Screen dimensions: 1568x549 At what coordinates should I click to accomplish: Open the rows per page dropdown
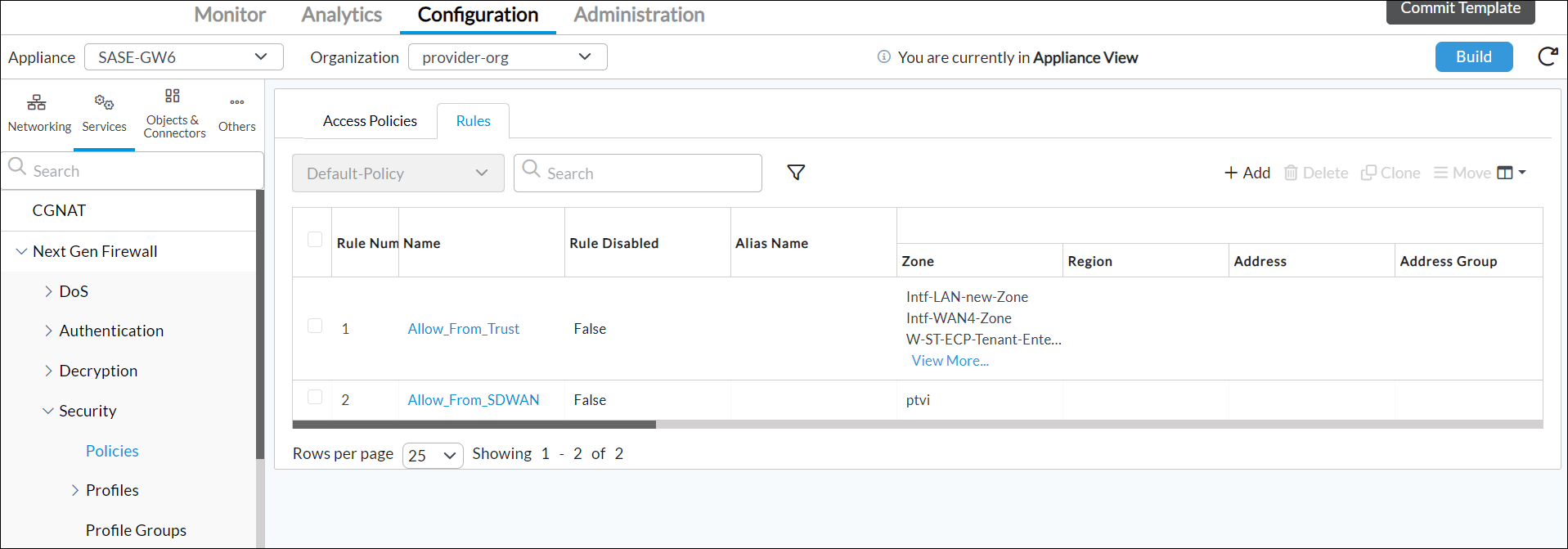[433, 455]
